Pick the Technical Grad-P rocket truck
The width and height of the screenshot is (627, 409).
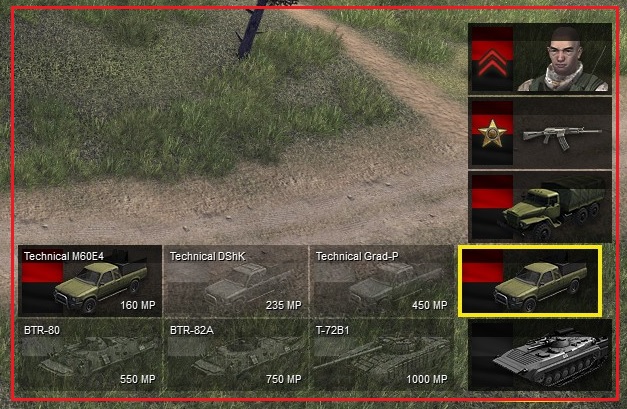[382, 281]
